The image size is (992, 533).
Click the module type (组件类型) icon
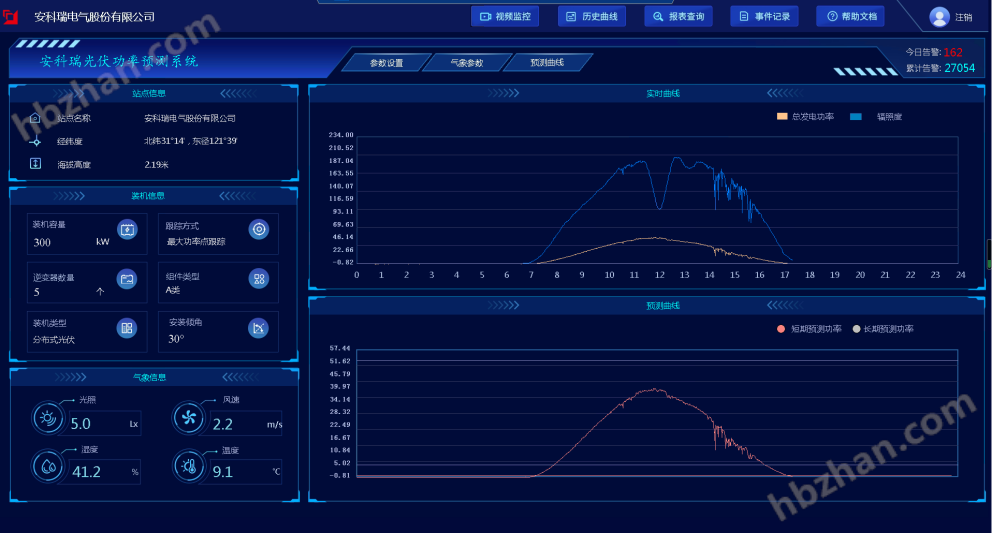tap(258, 279)
